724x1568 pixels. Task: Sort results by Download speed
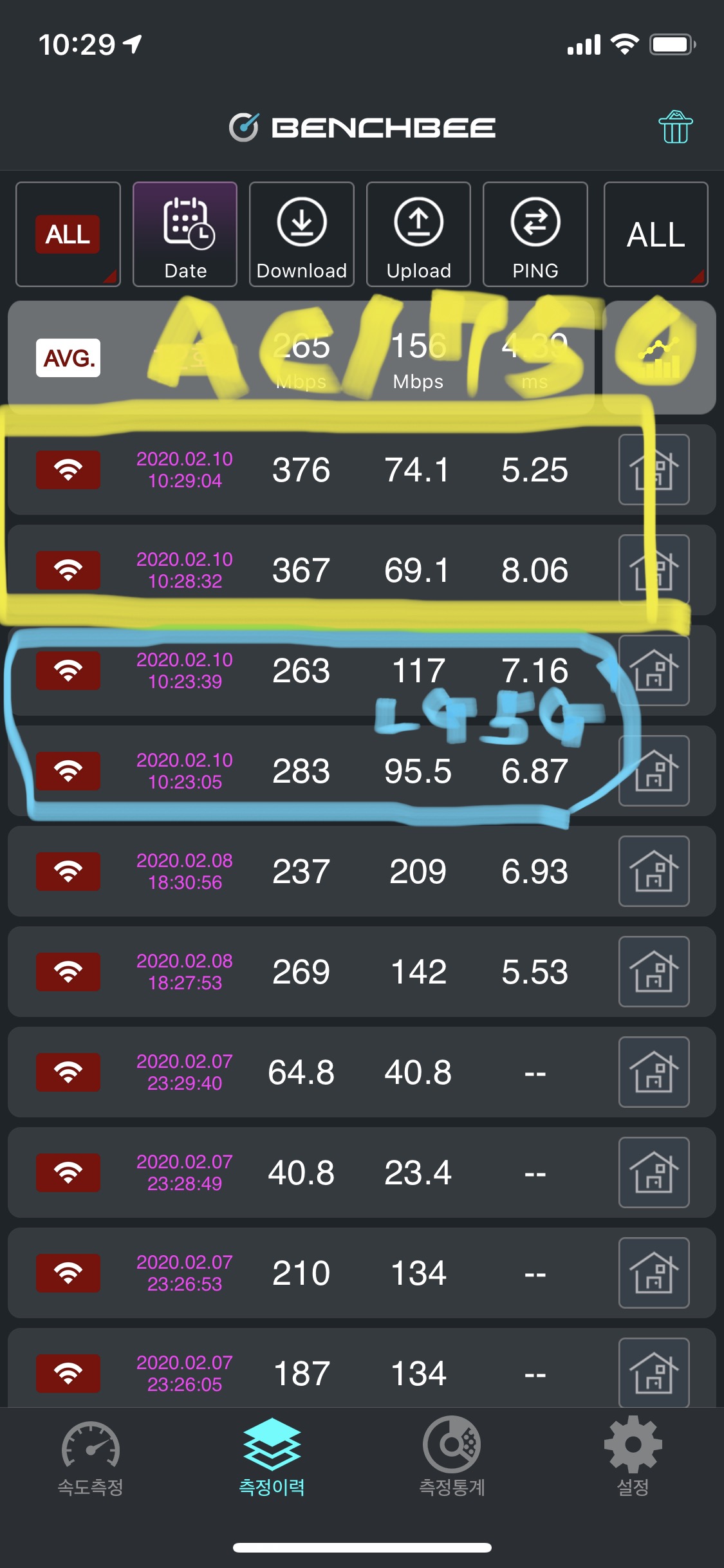tap(301, 234)
